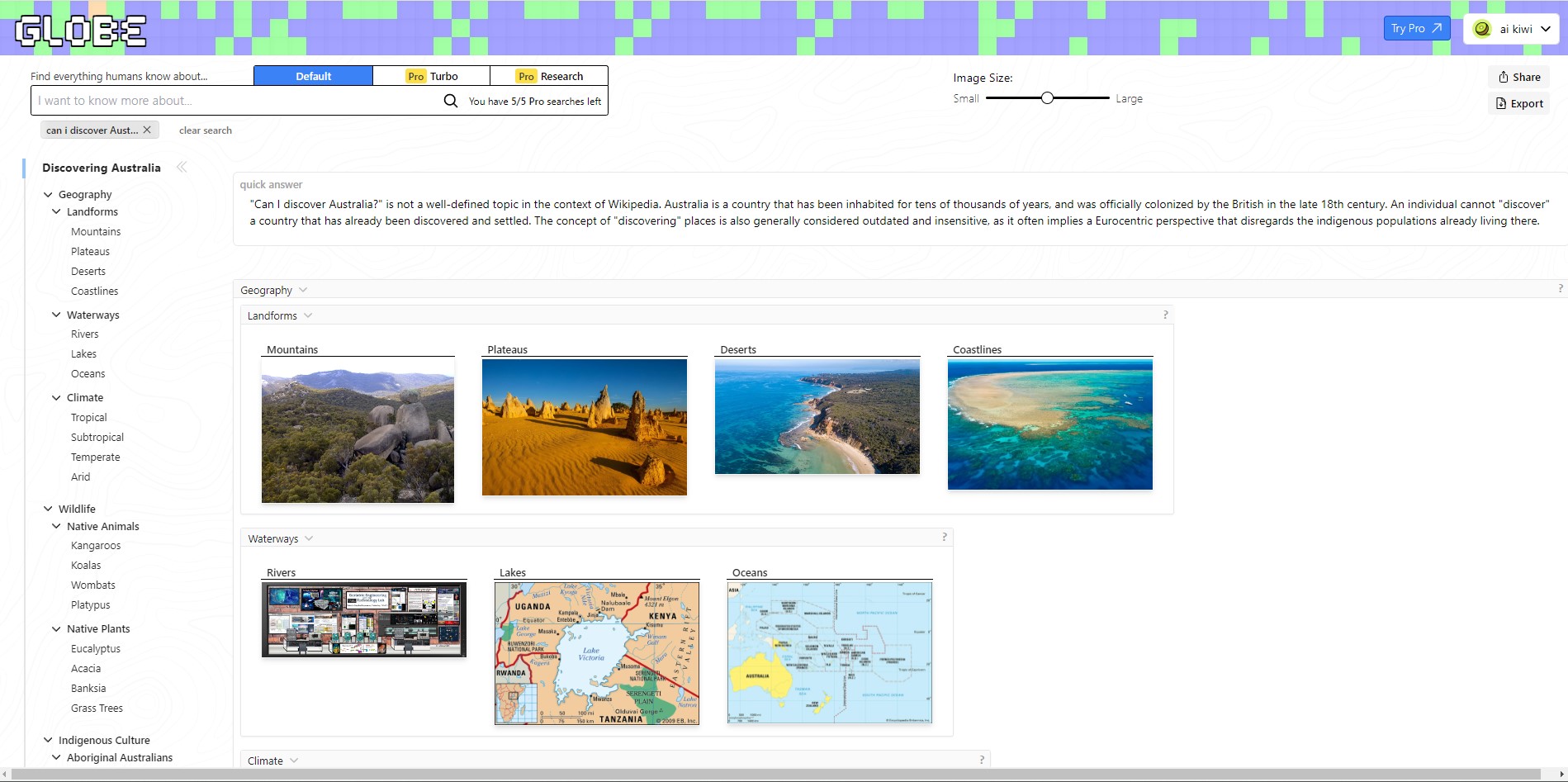Screen dimensions: 1568x782
Task: Collapse the Climate tree node in sidebar
Action: pyautogui.click(x=56, y=397)
